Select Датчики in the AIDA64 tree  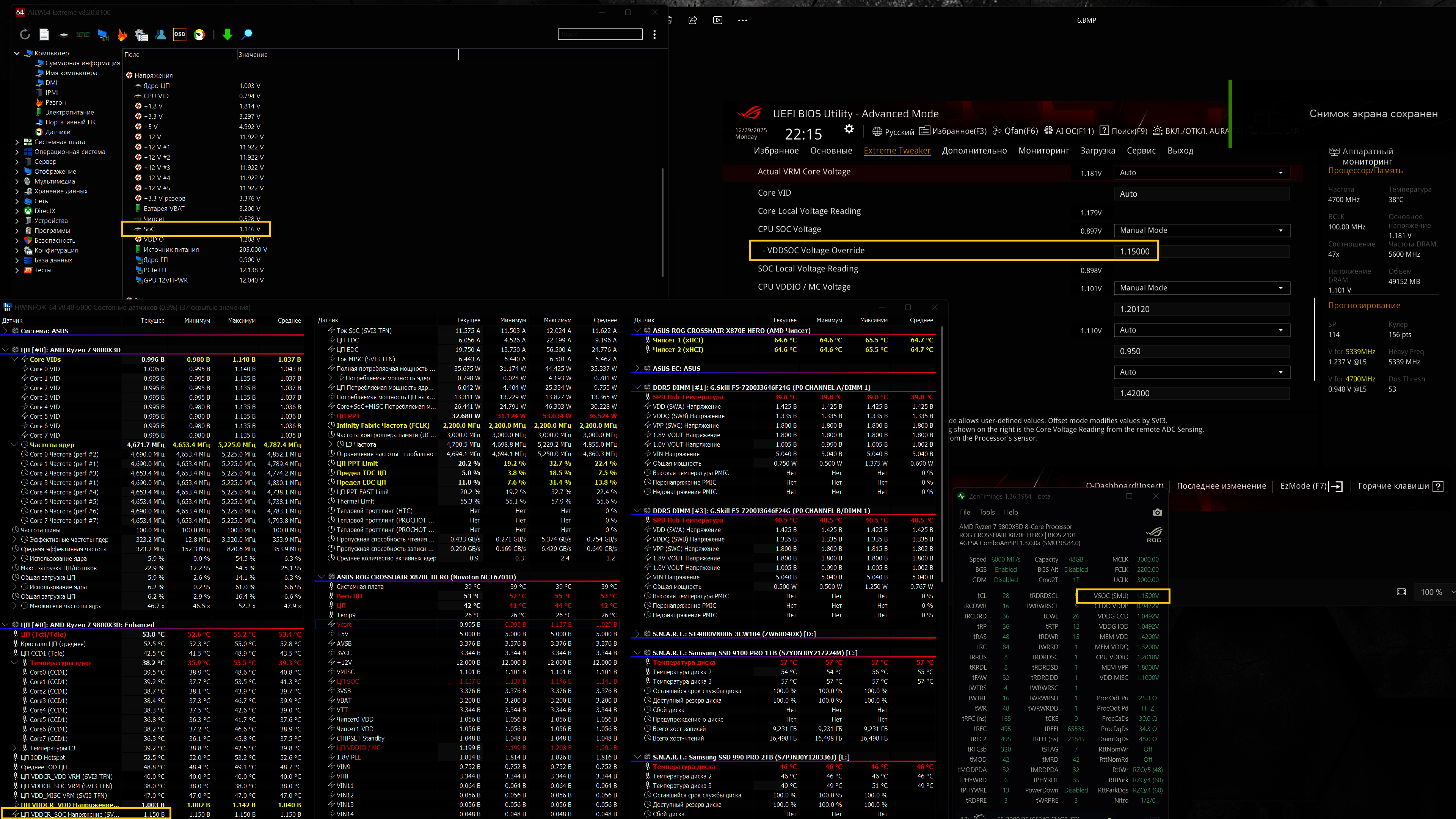click(x=58, y=132)
